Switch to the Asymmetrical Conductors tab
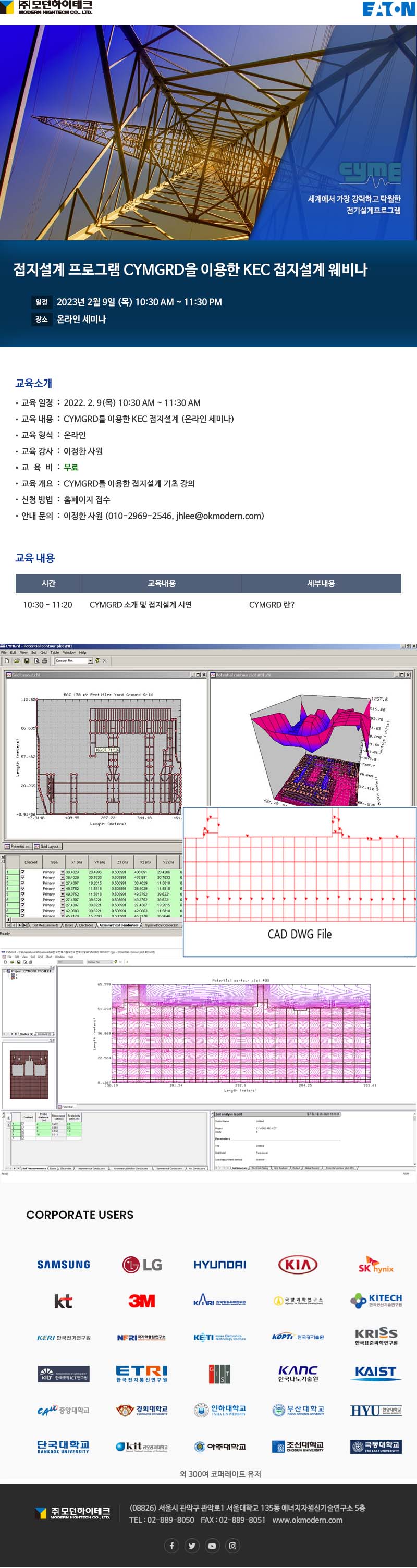The height and width of the screenshot is (1568, 417). (x=119, y=925)
